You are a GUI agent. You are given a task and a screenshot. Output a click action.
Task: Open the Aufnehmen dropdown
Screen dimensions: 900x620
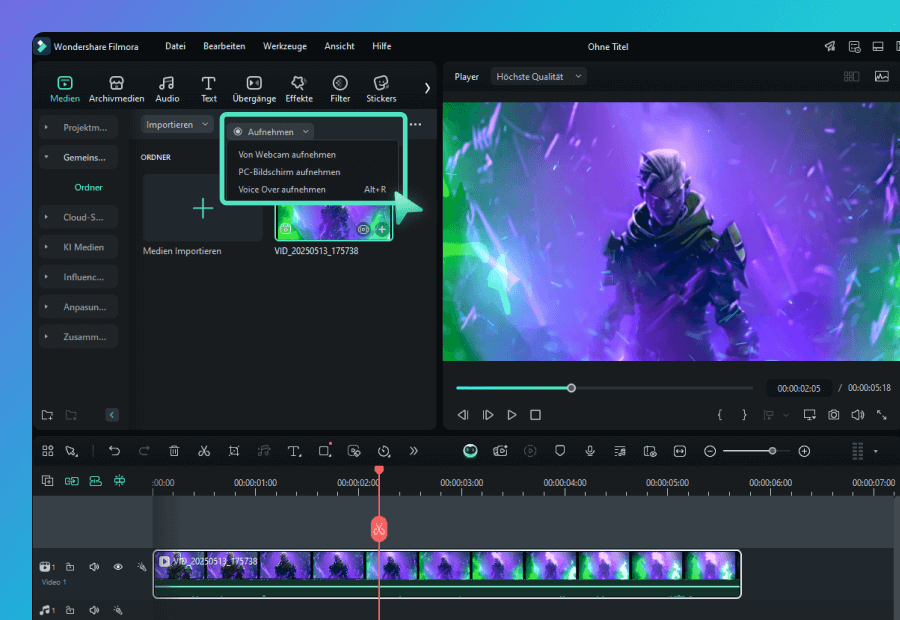click(270, 131)
